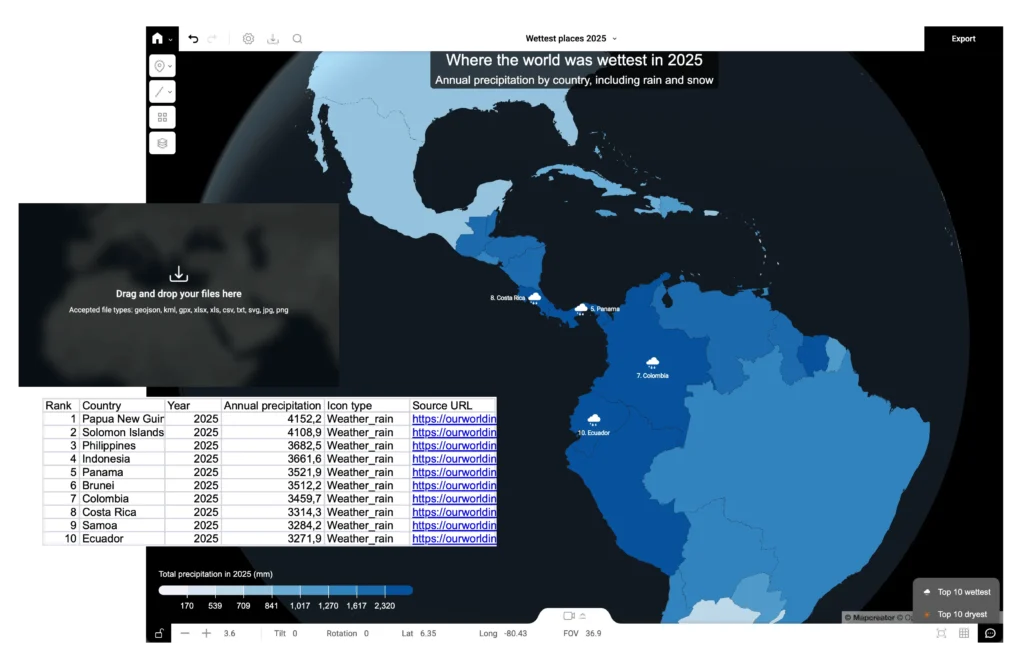Open map settings gear icon
The height and width of the screenshot is (668, 1024).
coord(248,39)
